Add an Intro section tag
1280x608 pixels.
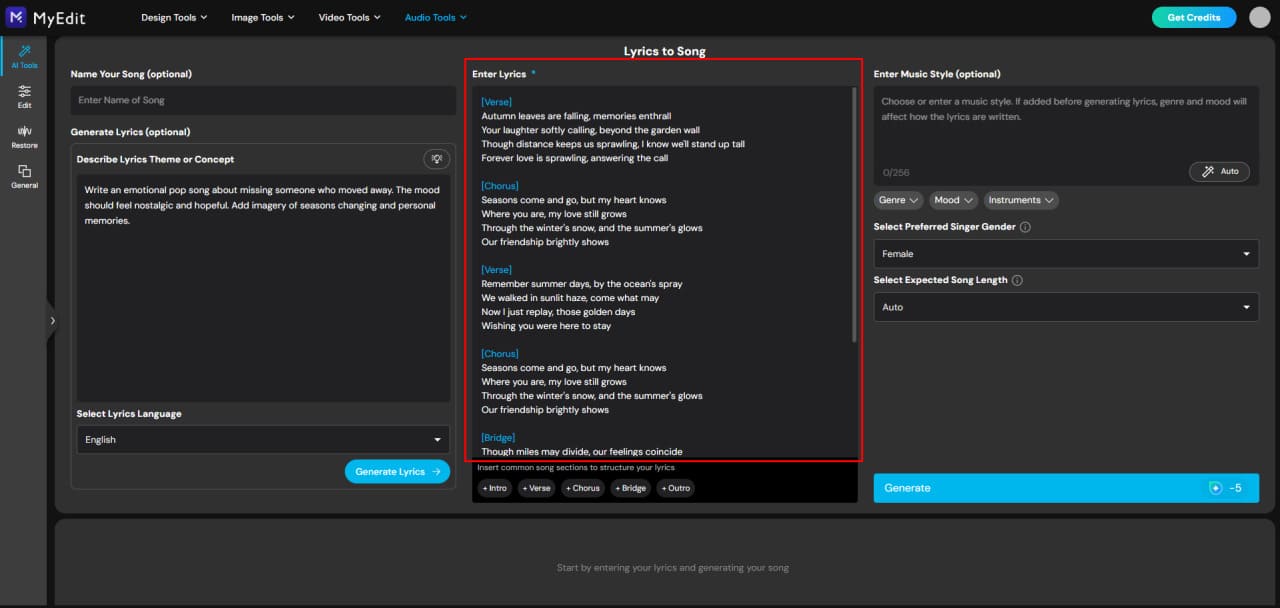click(x=495, y=488)
